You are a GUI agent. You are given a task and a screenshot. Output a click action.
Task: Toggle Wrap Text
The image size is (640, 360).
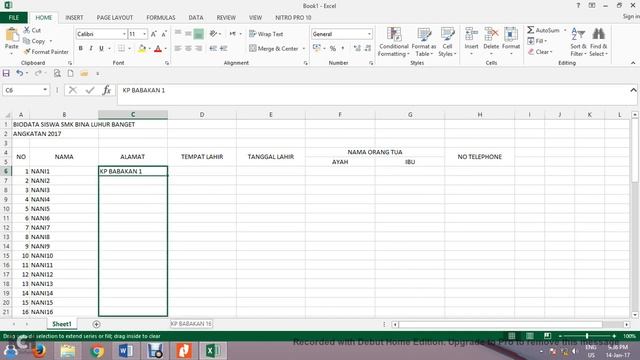click(x=266, y=34)
